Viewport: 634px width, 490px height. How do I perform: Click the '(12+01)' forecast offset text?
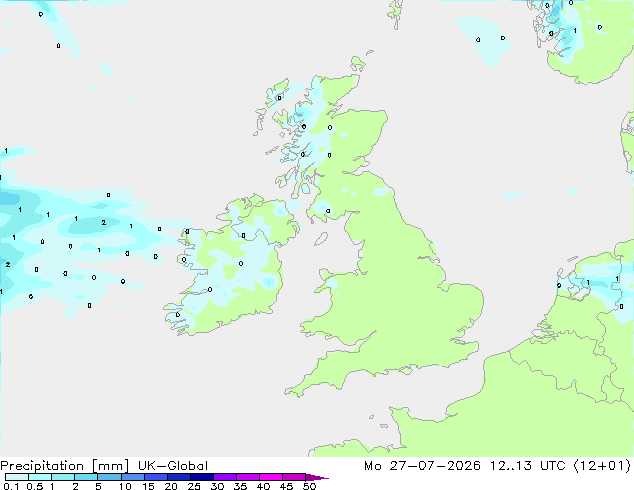tap(602, 466)
